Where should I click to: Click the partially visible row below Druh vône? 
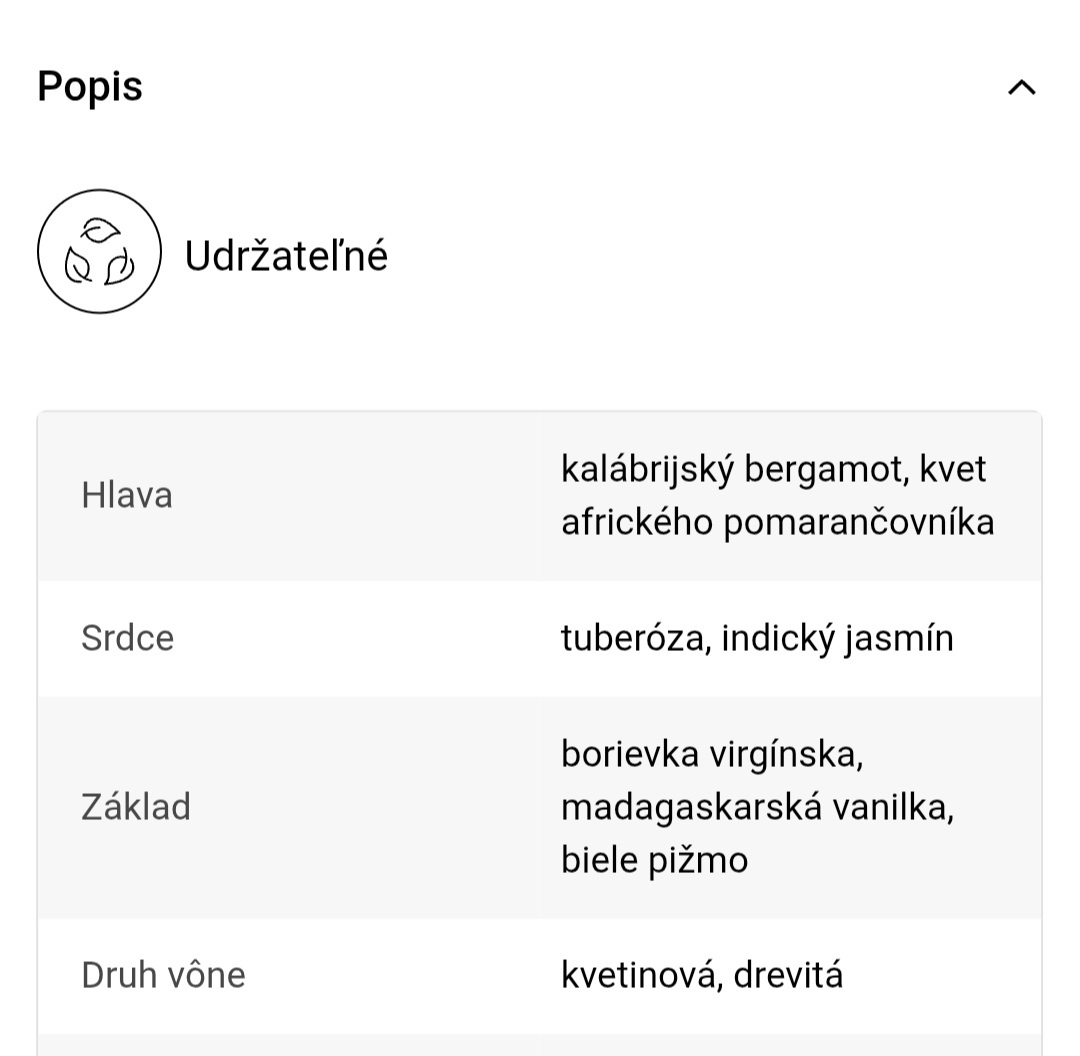tap(540, 1045)
